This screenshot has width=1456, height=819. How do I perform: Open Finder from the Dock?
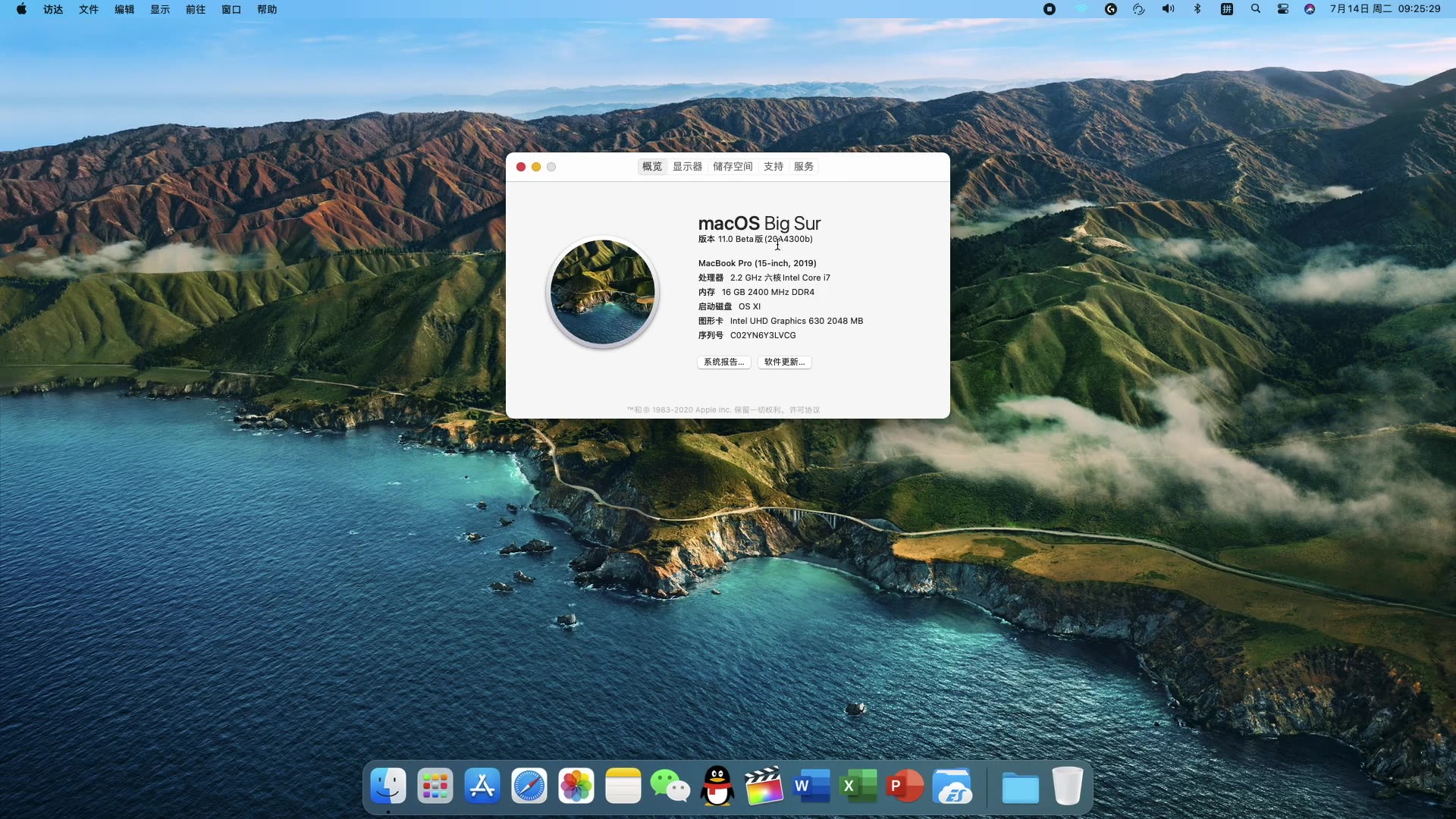(x=388, y=786)
